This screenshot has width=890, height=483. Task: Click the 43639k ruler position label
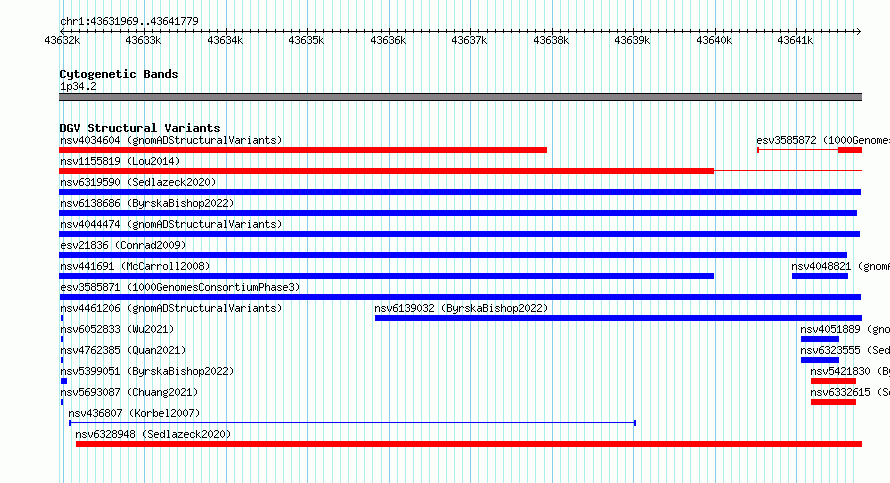click(x=632, y=40)
